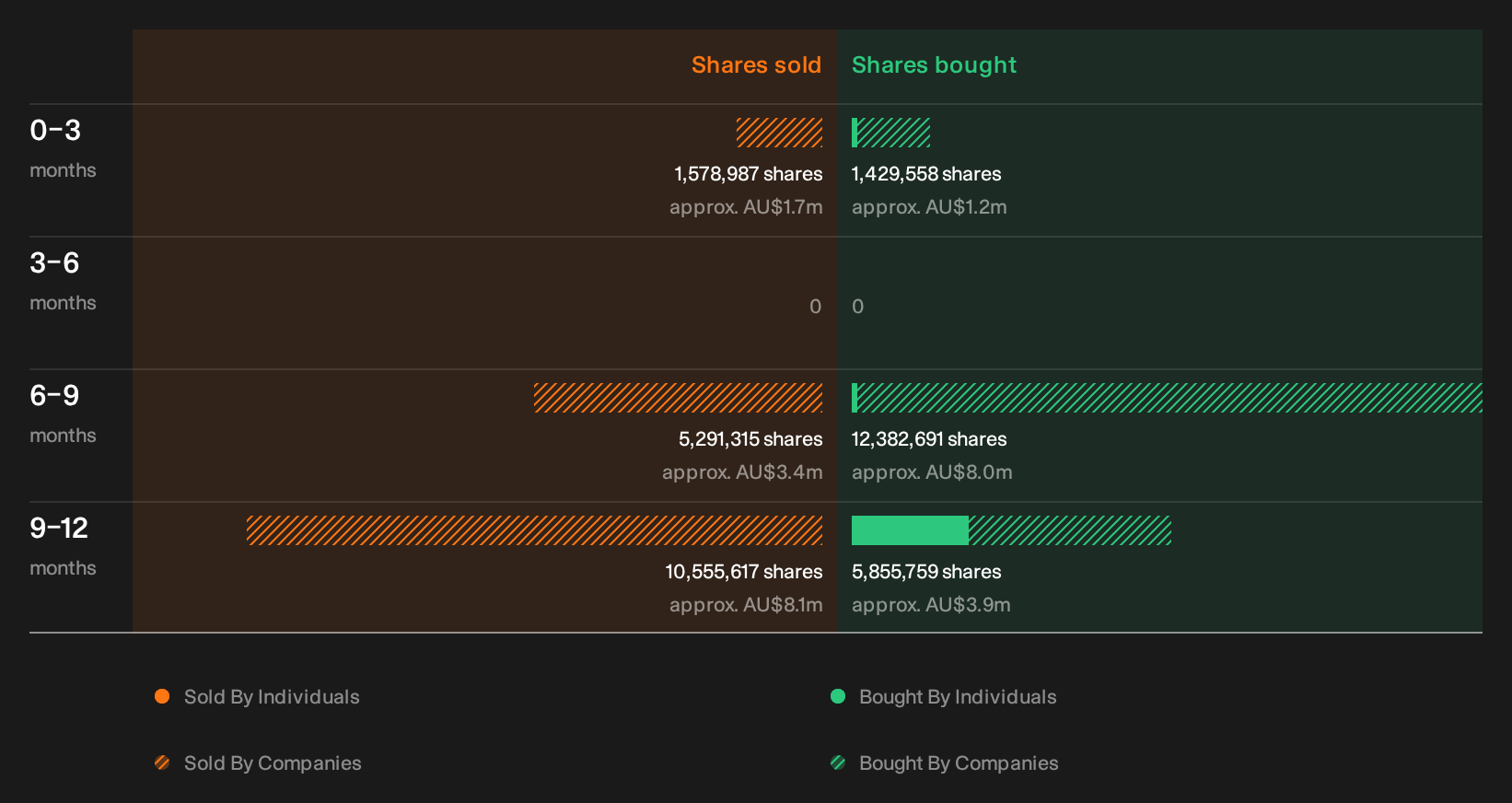Click the approx. AU$8.0m text
The width and height of the screenshot is (1512, 803).
(932, 472)
